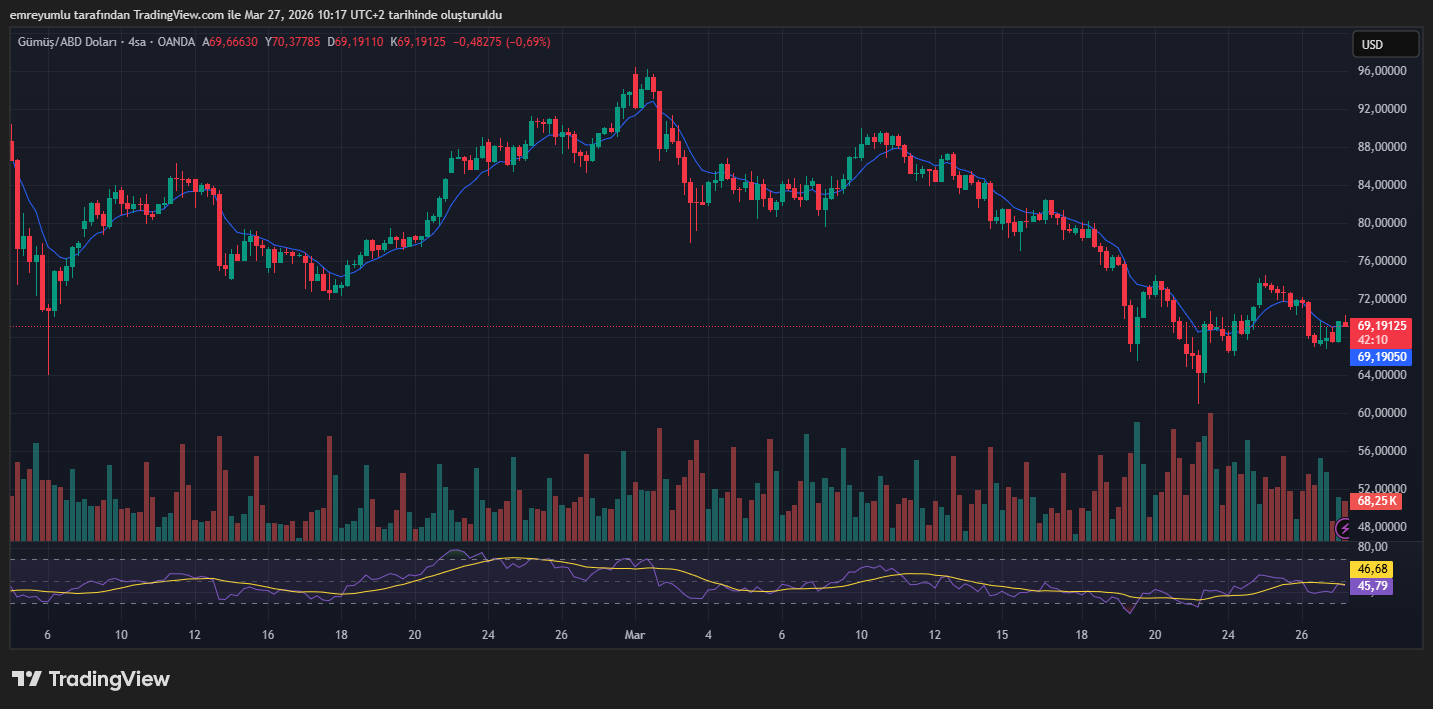The width and height of the screenshot is (1433, 709).
Task: Click the TradingView logo icon
Action: coord(26,679)
